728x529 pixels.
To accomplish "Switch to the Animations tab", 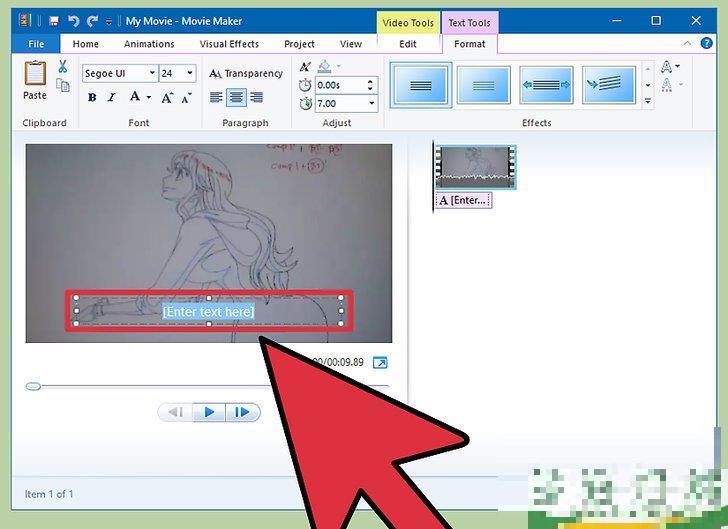I will 149,44.
